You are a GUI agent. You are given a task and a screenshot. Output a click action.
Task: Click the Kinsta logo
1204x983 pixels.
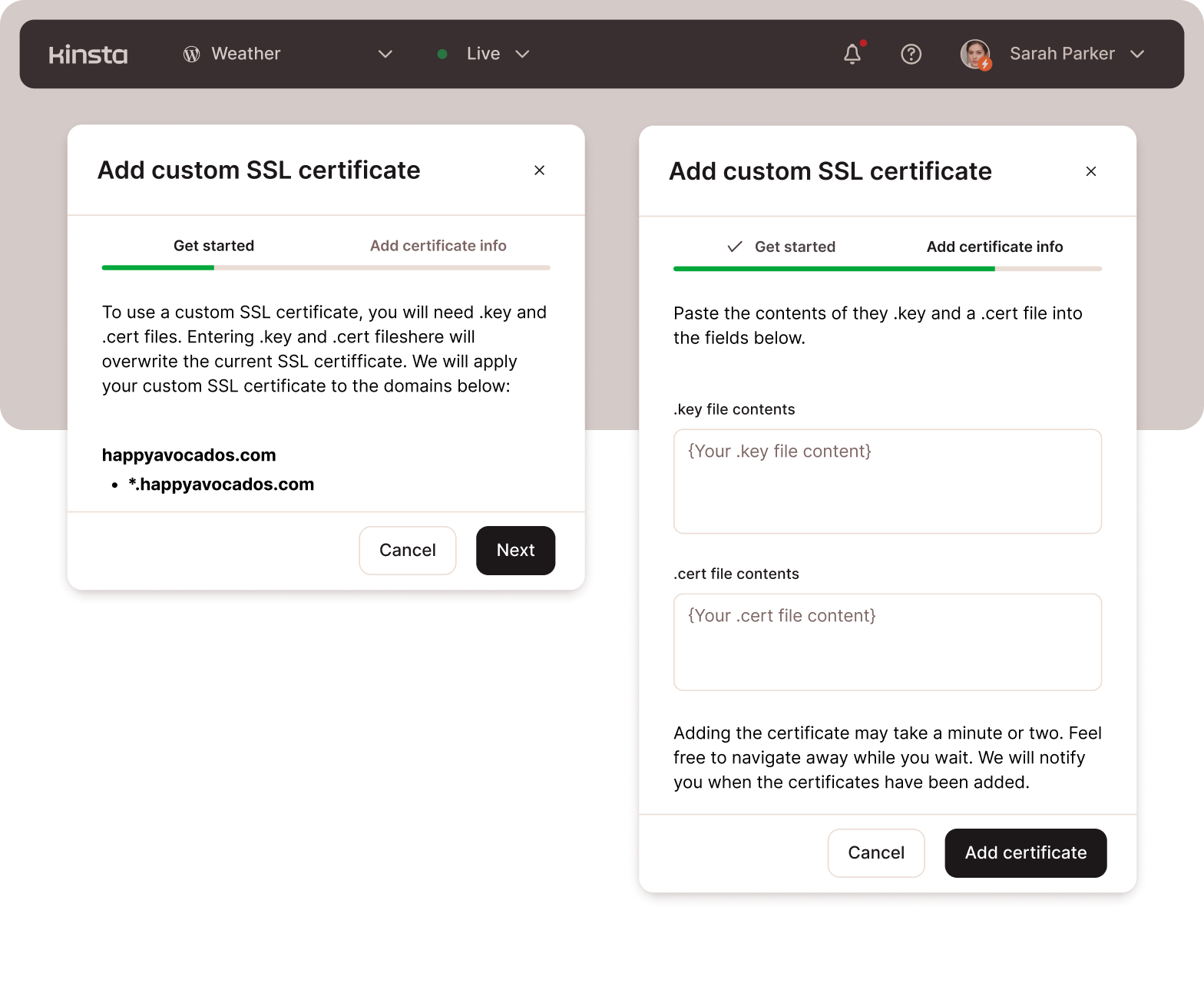[88, 55]
